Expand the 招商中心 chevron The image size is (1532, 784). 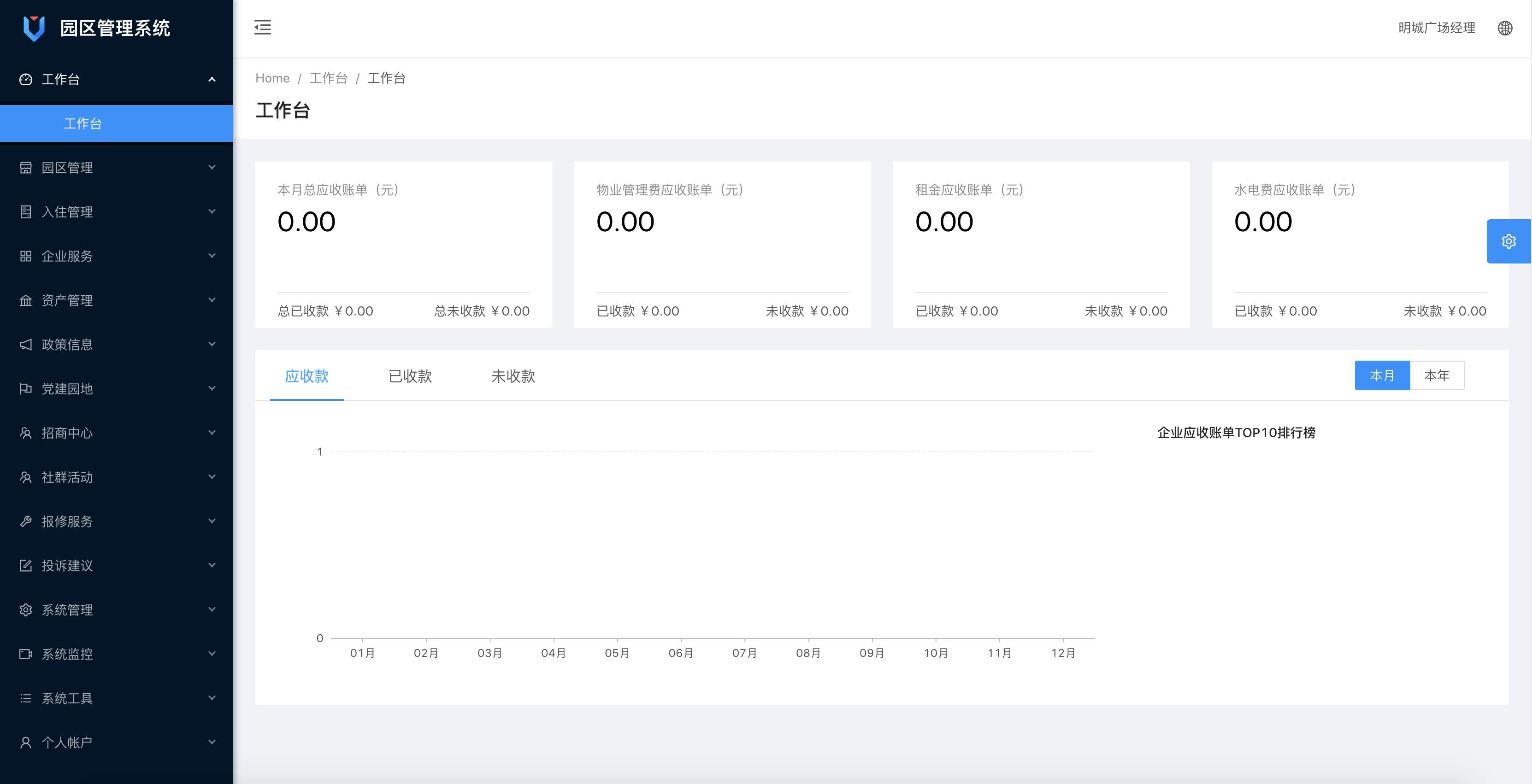(x=212, y=433)
